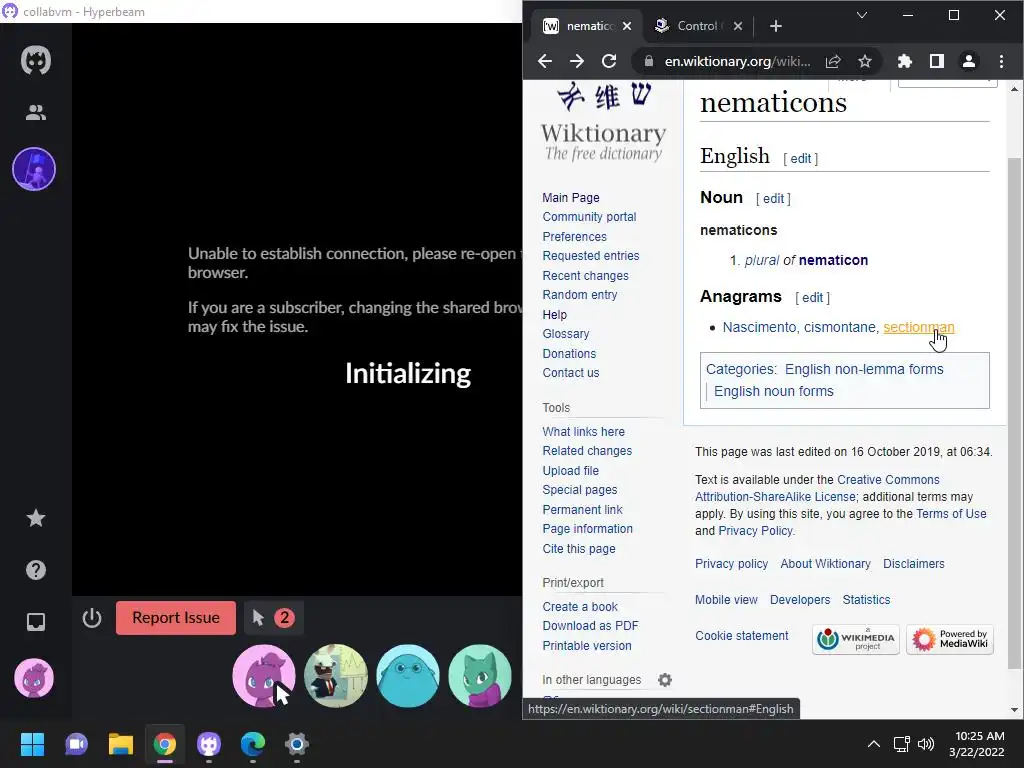1024x768 pixels.
Task: Select the purple room avatar in sidebar
Action: [x=34, y=169]
